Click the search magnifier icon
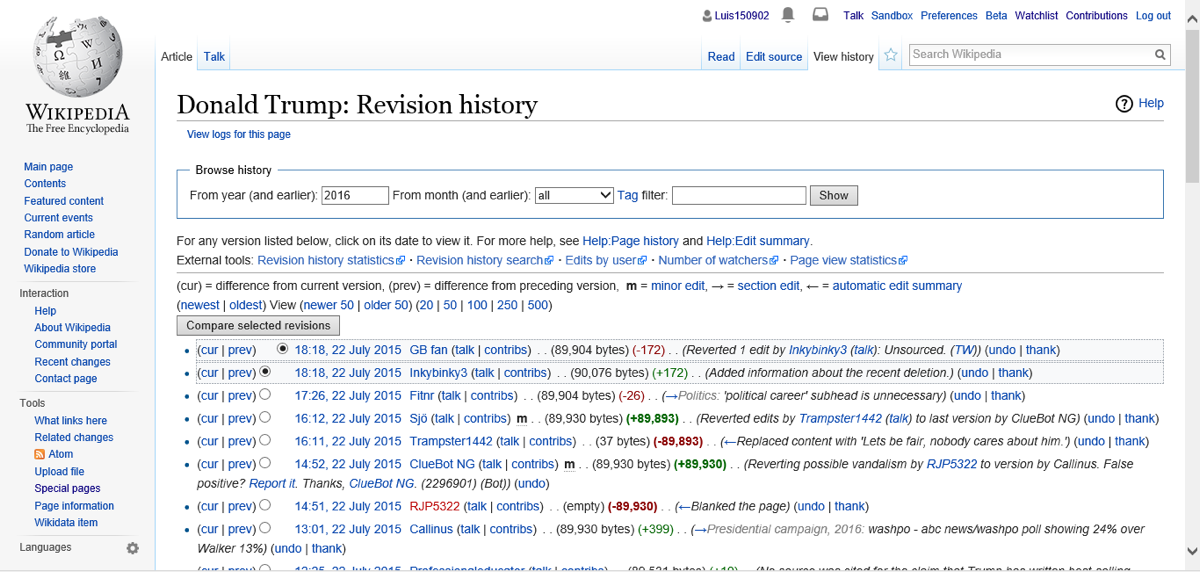Image resolution: width=1200 pixels, height=572 pixels. (x=1160, y=55)
